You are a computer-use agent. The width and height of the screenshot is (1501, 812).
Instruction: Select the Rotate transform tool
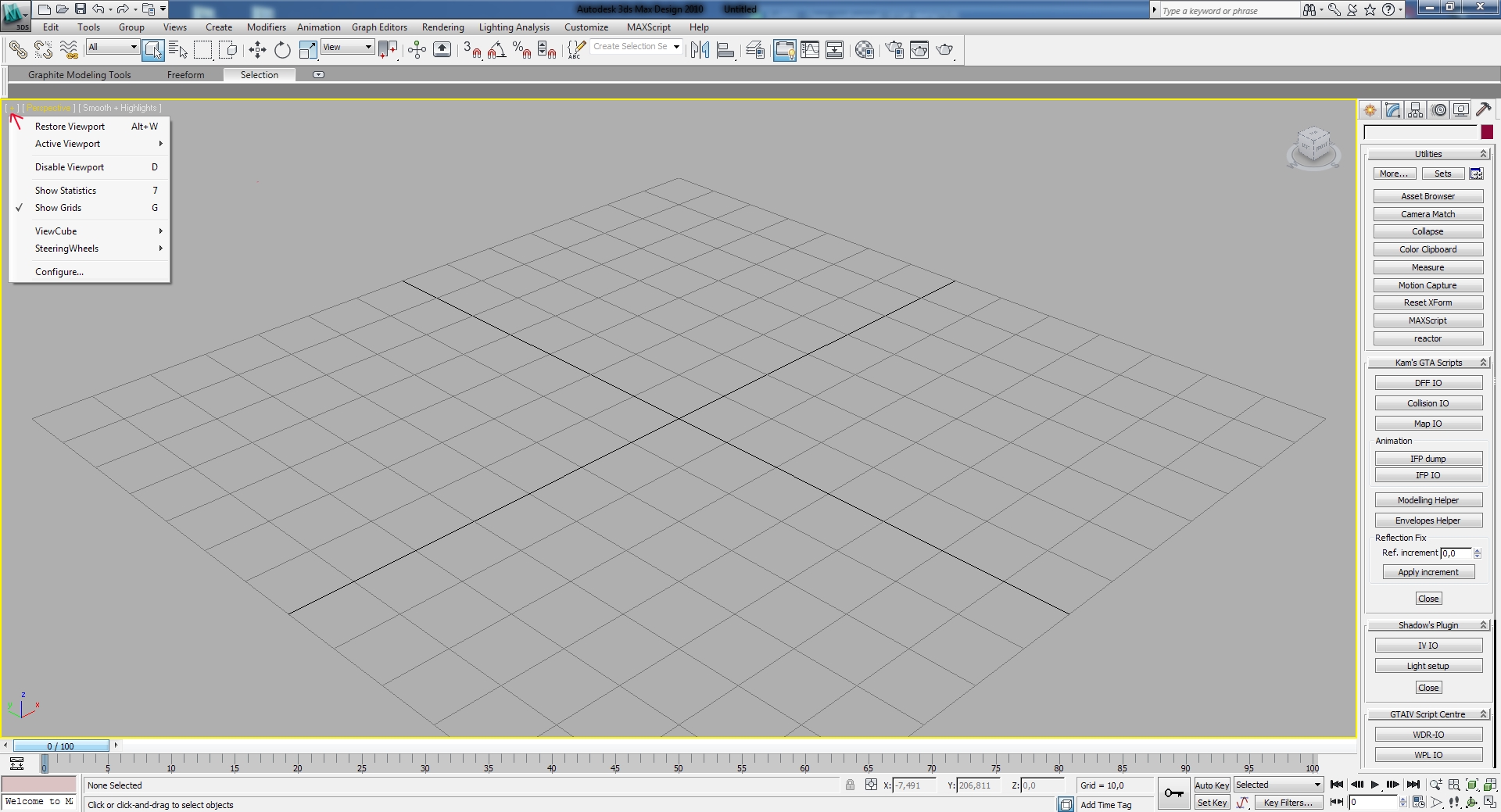pos(282,50)
